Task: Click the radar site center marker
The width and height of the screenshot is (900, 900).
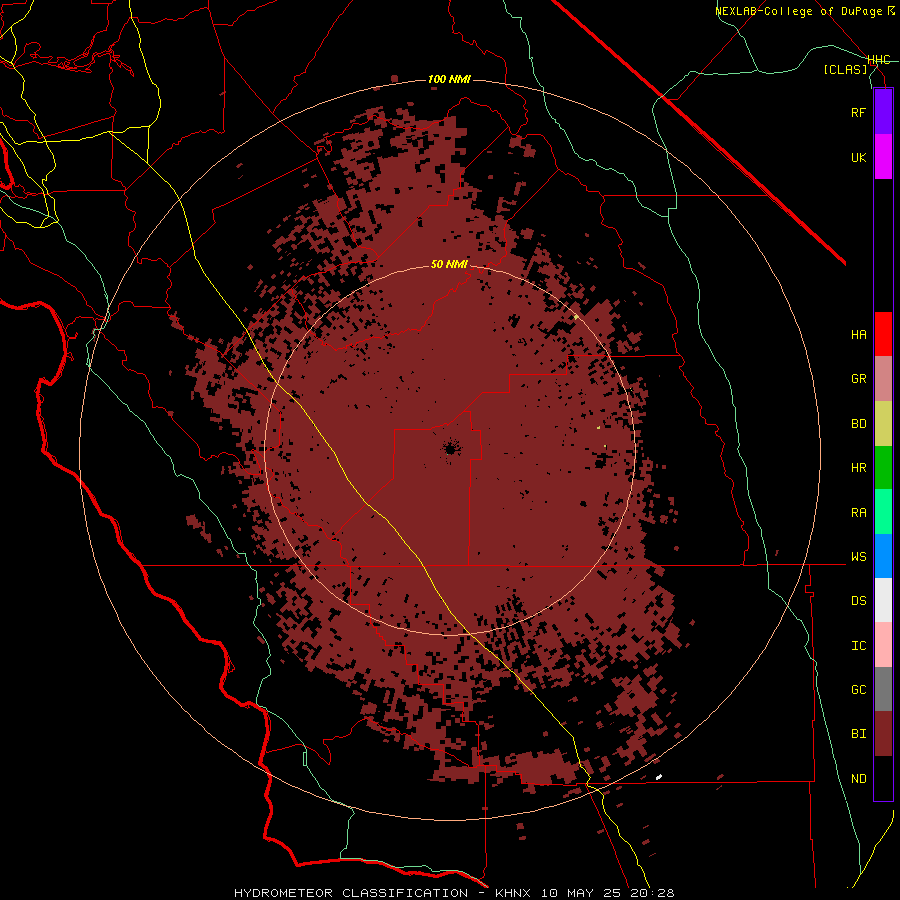Action: (x=450, y=449)
